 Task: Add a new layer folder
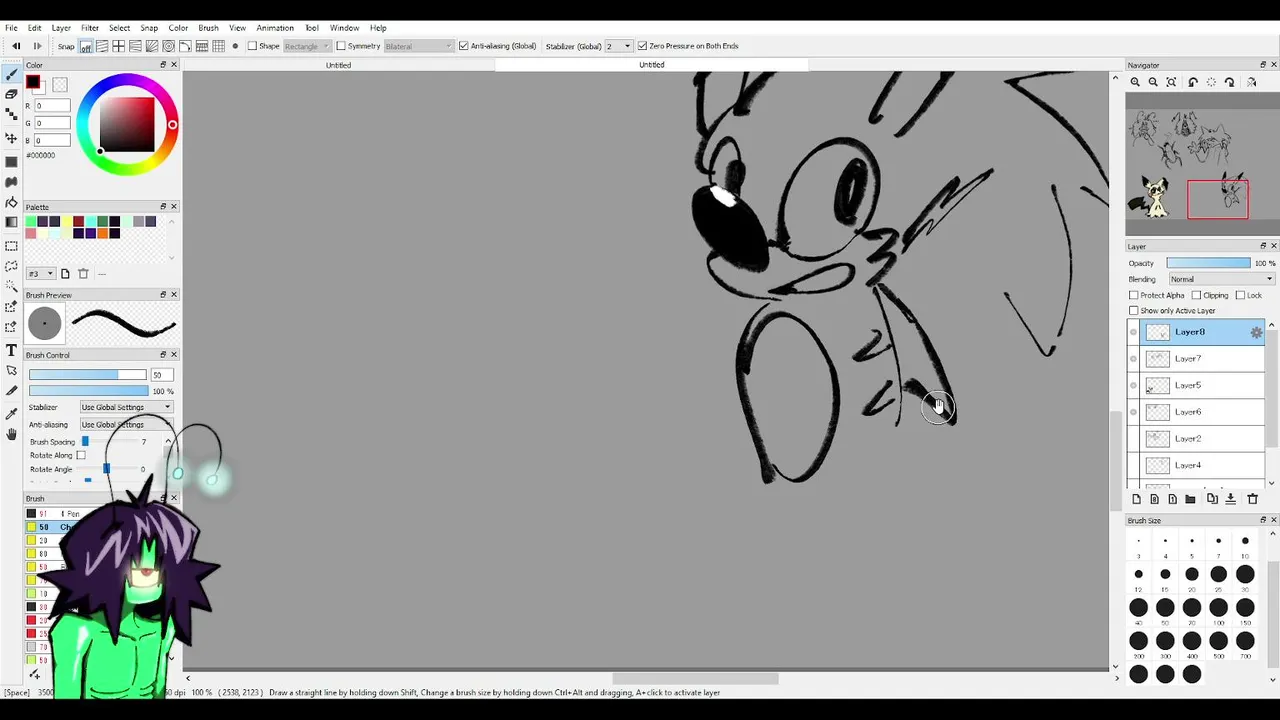[x=1190, y=499]
